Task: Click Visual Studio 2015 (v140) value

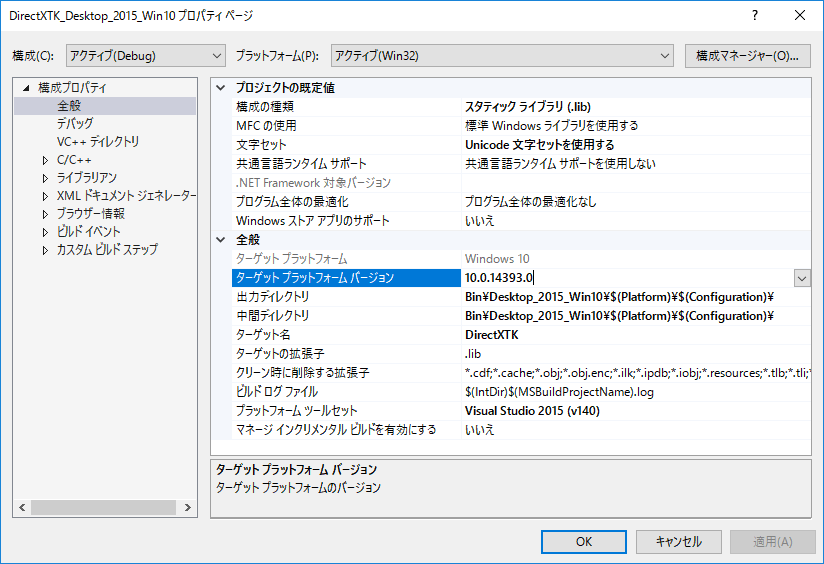Action: tap(532, 411)
